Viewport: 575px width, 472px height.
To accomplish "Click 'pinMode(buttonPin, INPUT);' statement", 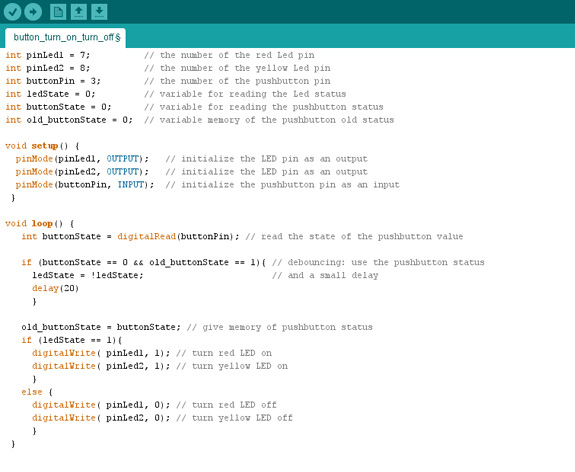I will click(85, 184).
